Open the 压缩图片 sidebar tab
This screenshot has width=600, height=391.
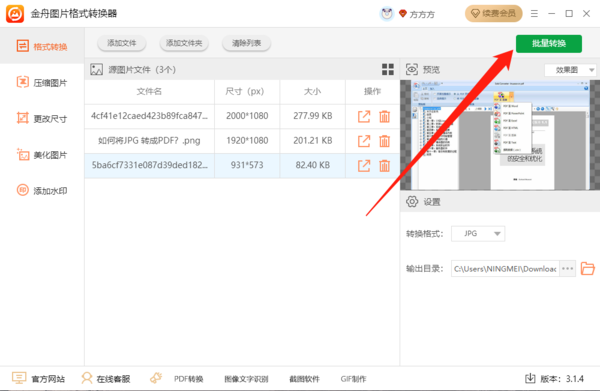(x=42, y=83)
